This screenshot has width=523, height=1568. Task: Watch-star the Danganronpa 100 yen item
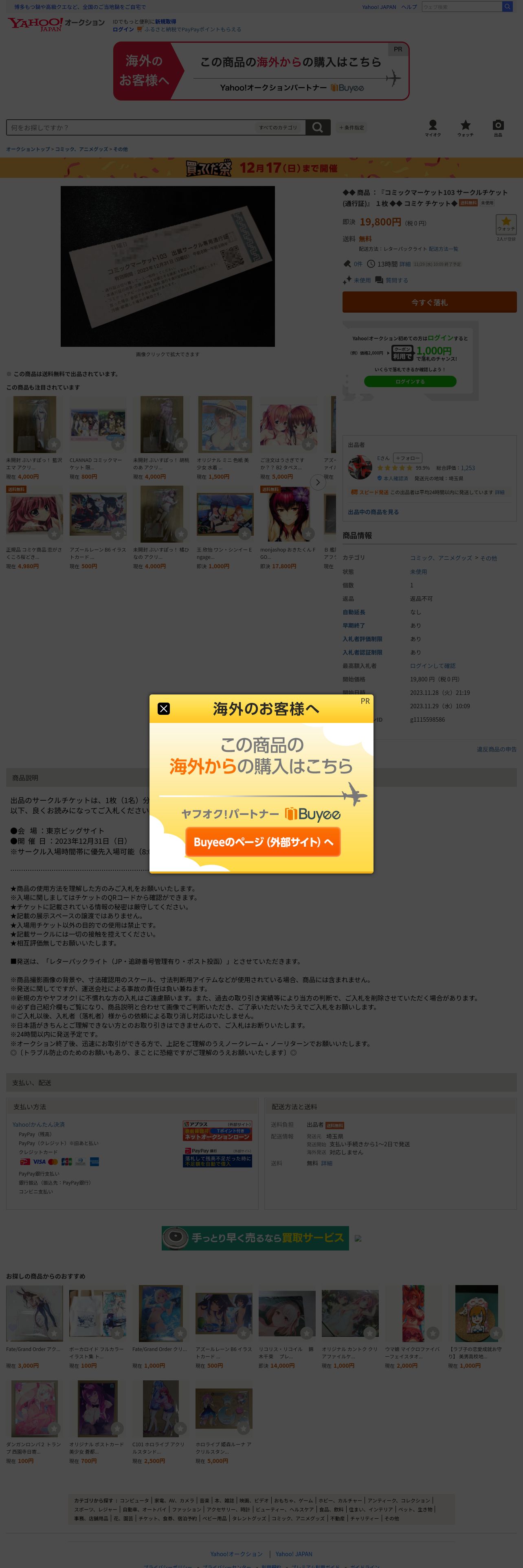[54, 1429]
